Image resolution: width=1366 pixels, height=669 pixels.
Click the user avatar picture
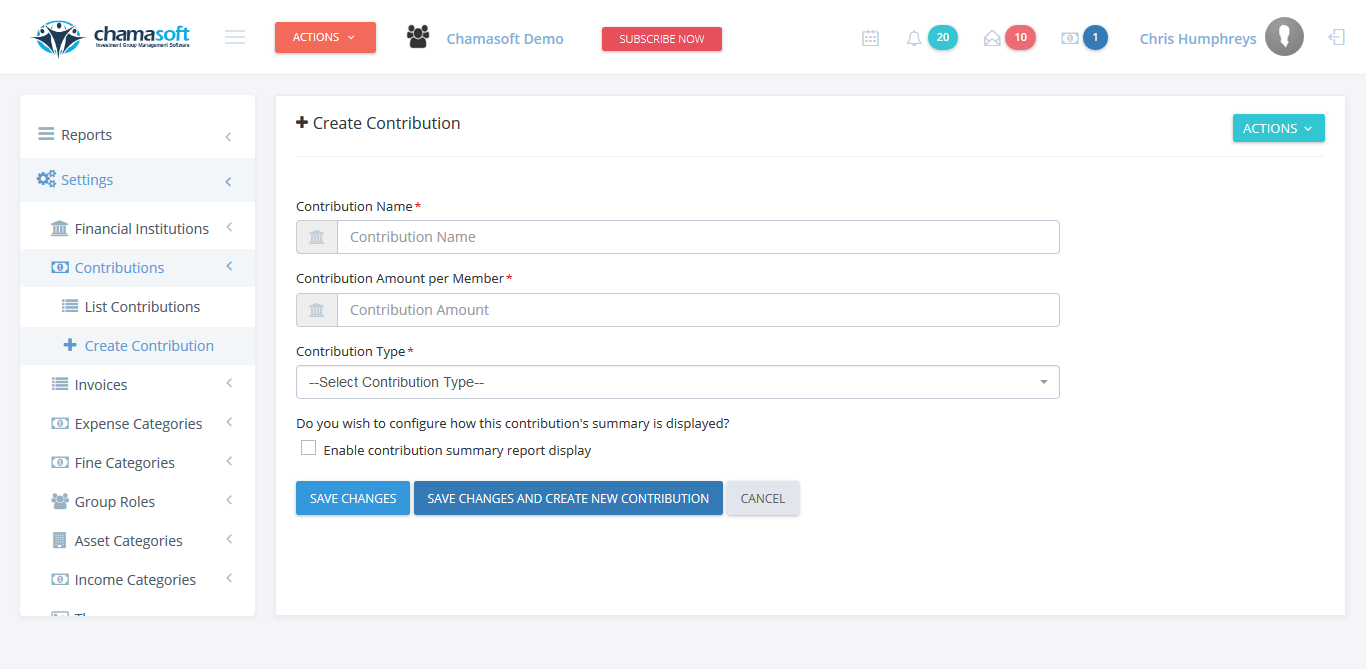1284,37
